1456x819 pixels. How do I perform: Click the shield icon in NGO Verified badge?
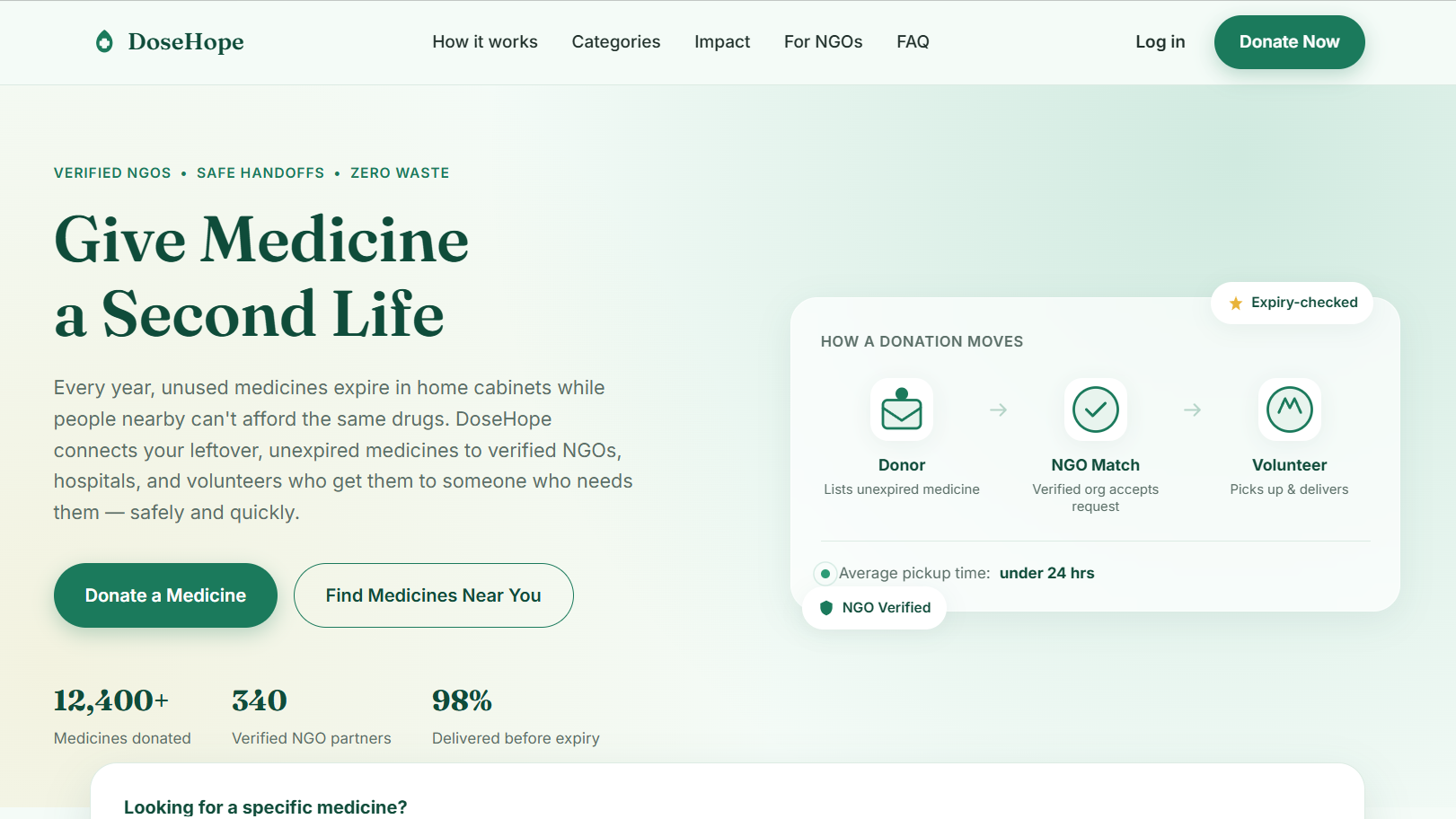pos(826,608)
